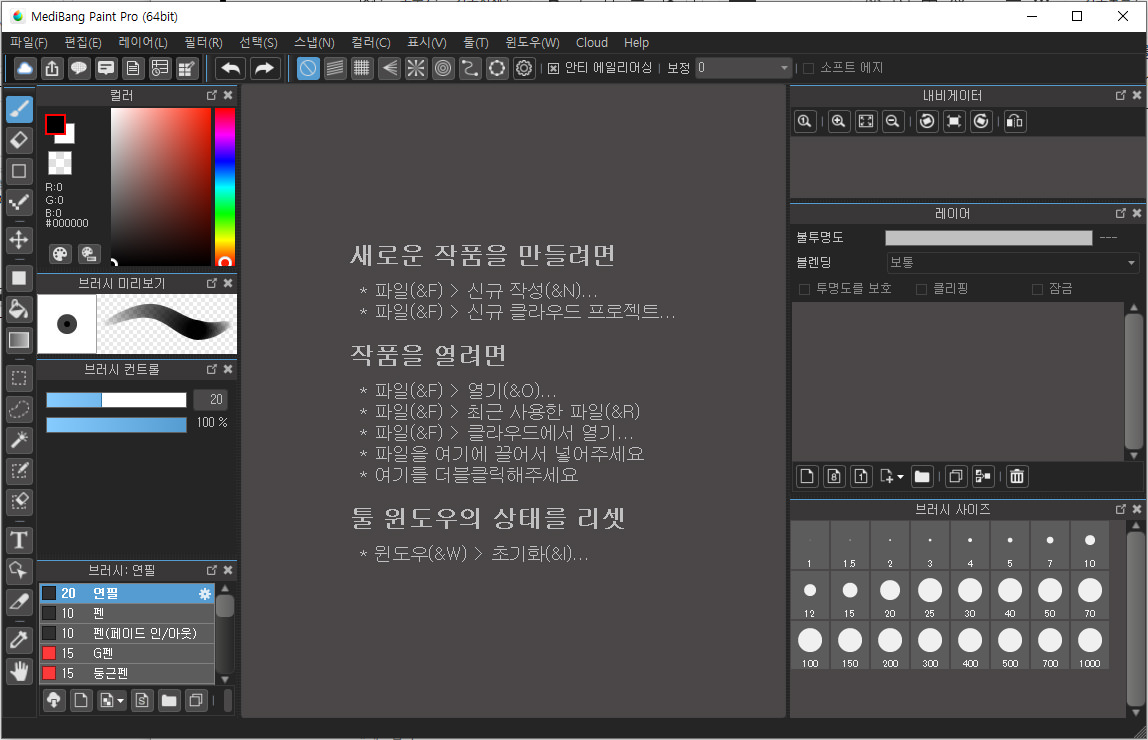Enable the Clipping checkbox in Layers panel
The width and height of the screenshot is (1148, 740).
coord(920,289)
